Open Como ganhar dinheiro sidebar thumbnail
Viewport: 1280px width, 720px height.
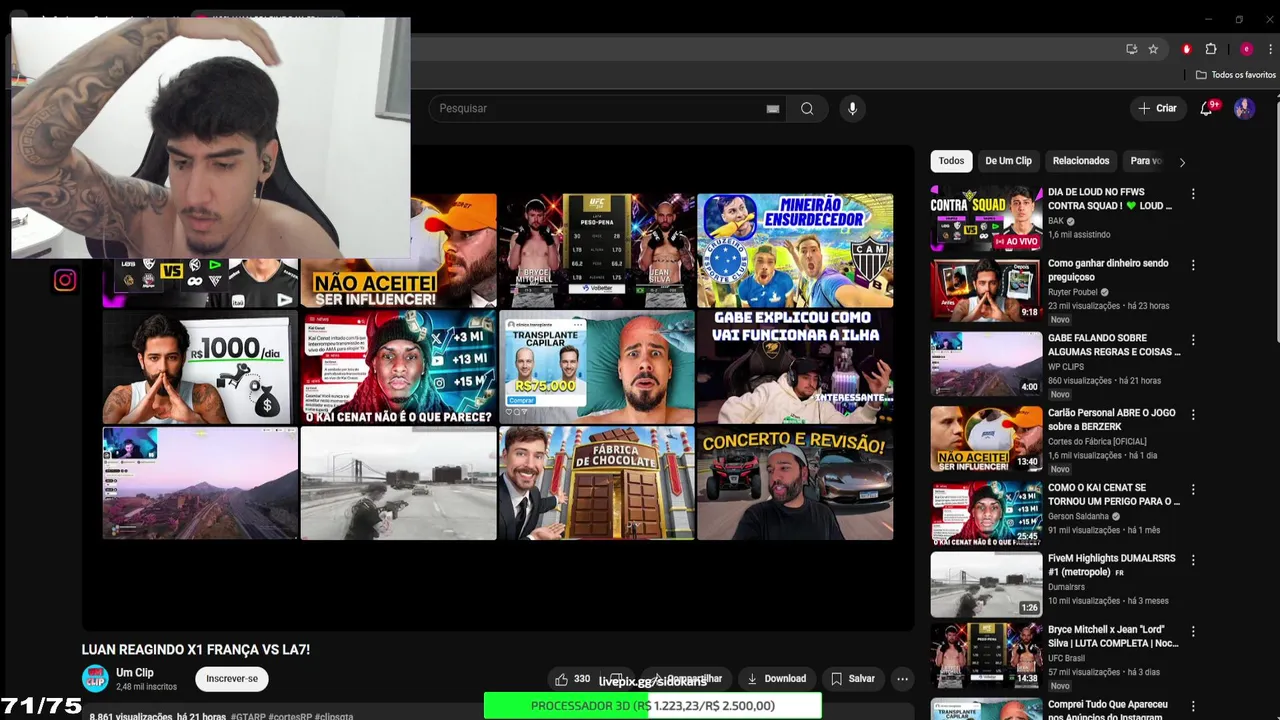pos(986,289)
